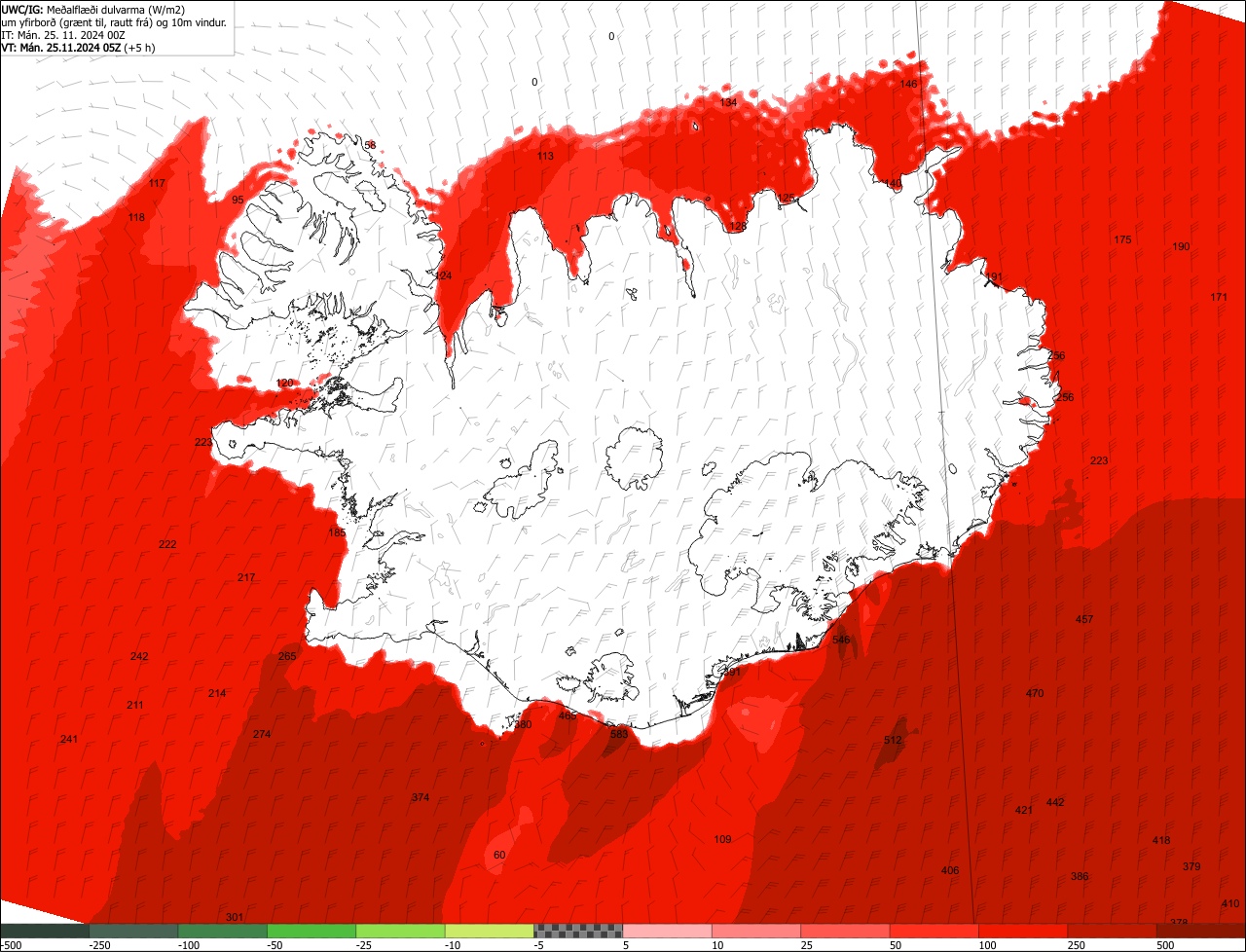The height and width of the screenshot is (952, 1246).
Task: Click the legend label '-50'
Action: 275,945
